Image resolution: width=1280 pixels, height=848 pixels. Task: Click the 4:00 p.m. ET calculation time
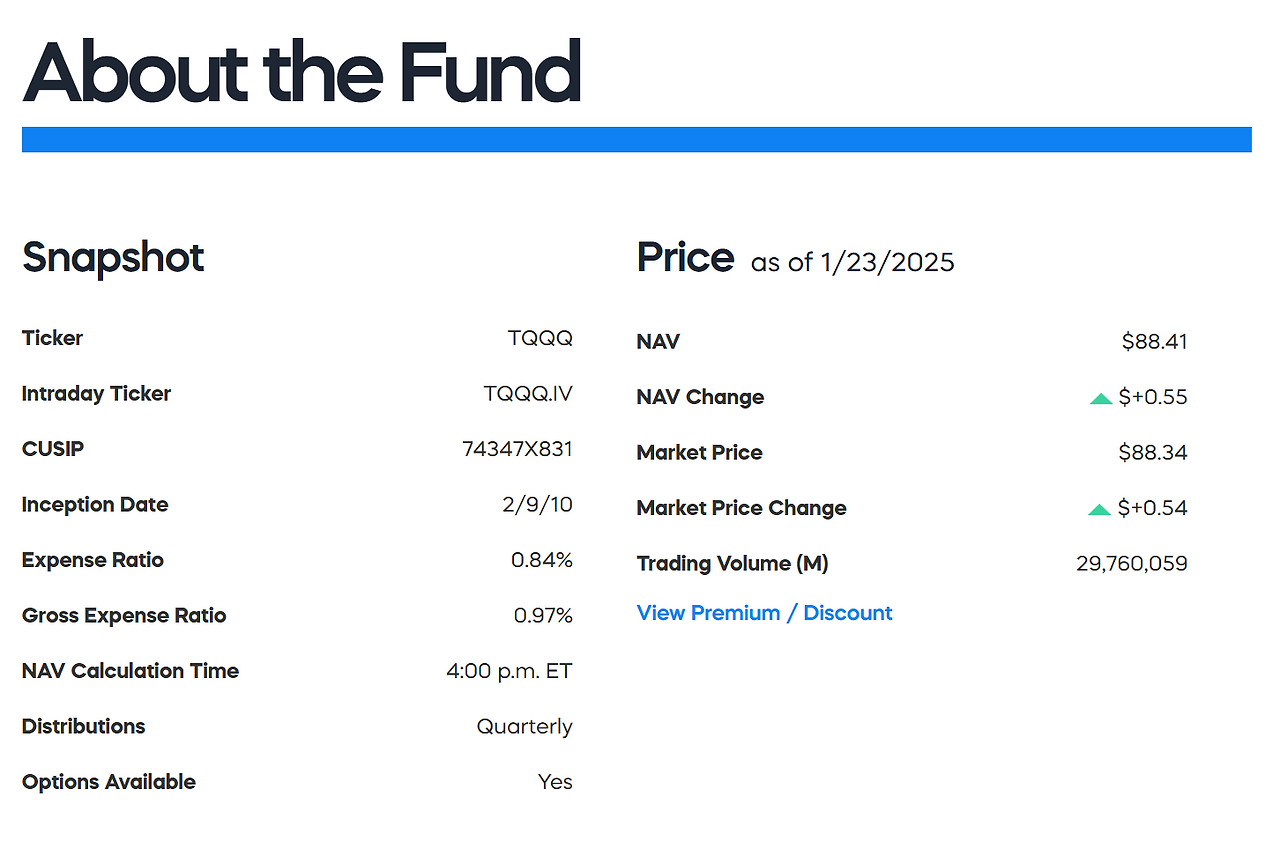click(509, 671)
